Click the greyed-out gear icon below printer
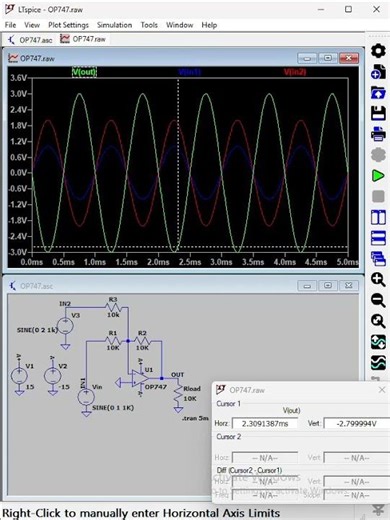 378,155
